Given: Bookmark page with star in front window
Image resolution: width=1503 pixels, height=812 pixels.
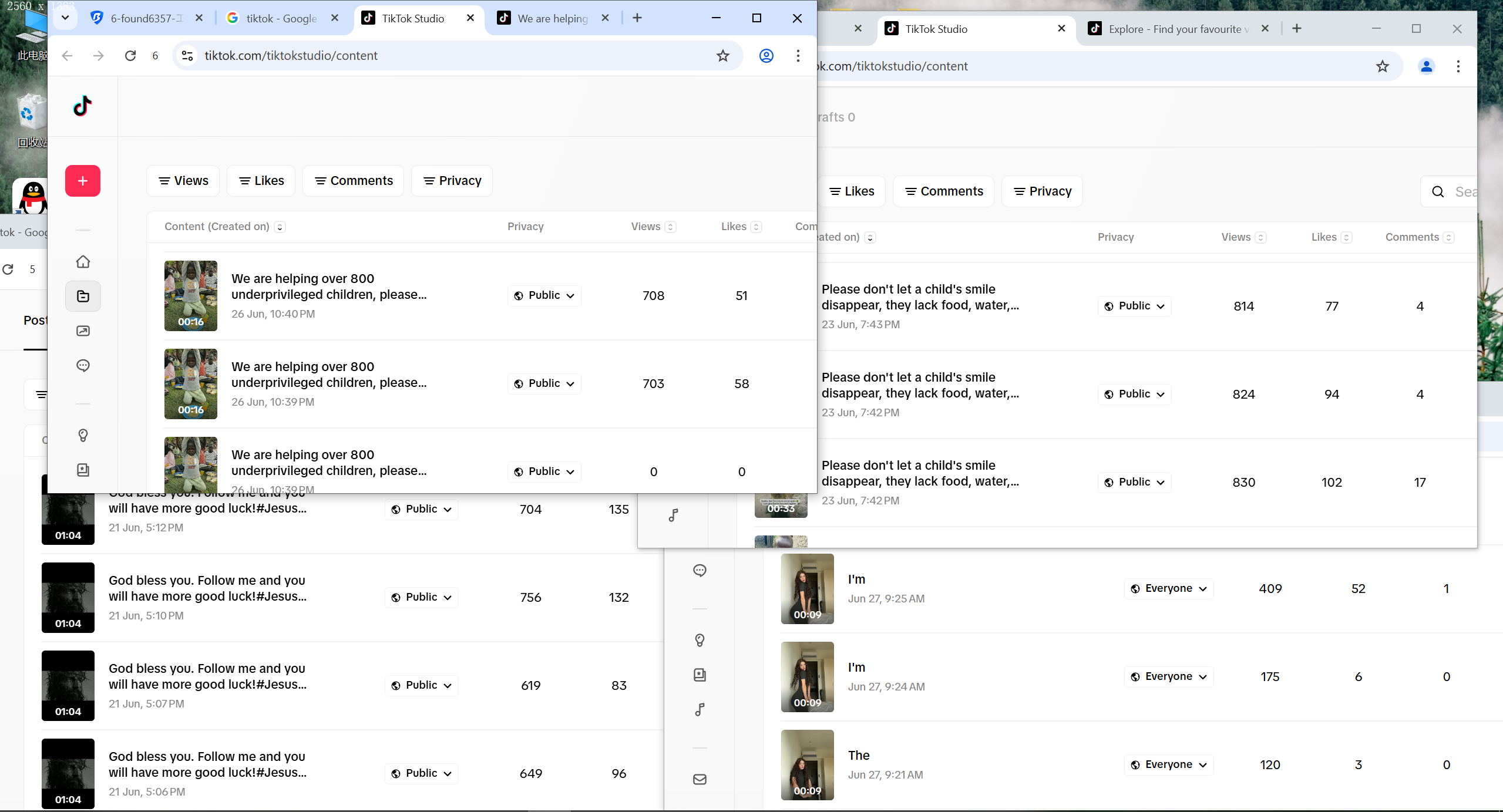Looking at the screenshot, I should [x=722, y=56].
